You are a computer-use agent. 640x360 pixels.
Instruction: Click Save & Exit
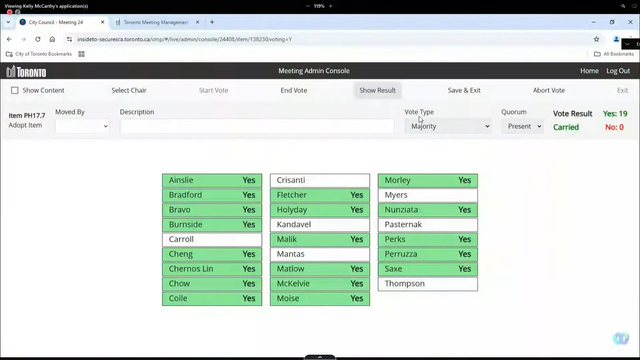coord(464,90)
